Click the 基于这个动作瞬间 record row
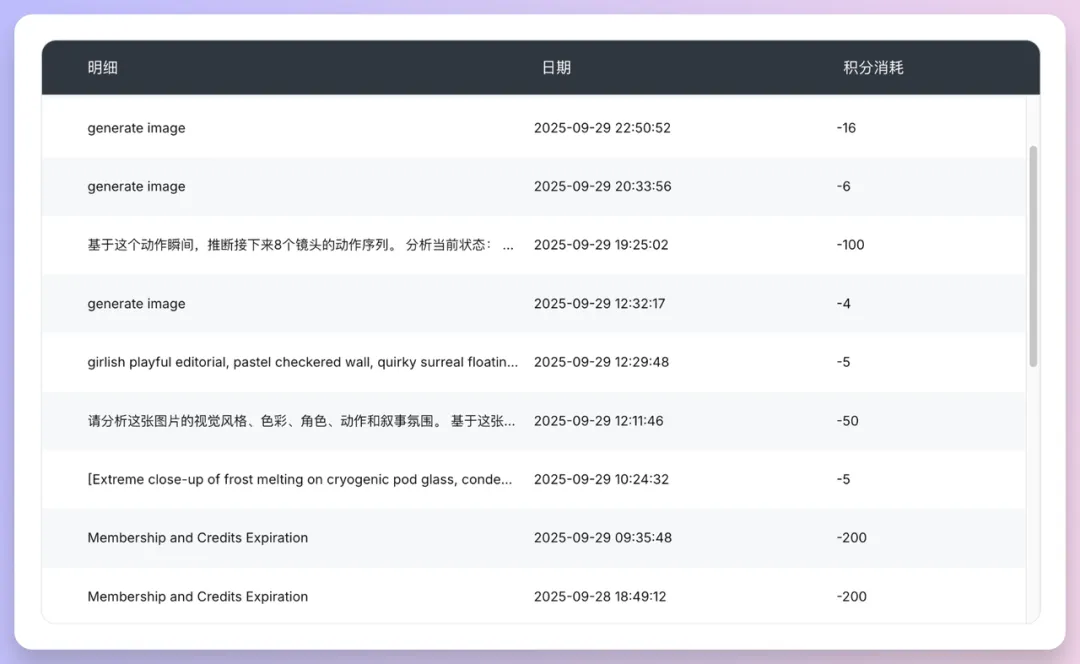The width and height of the screenshot is (1080, 664). [300, 245]
